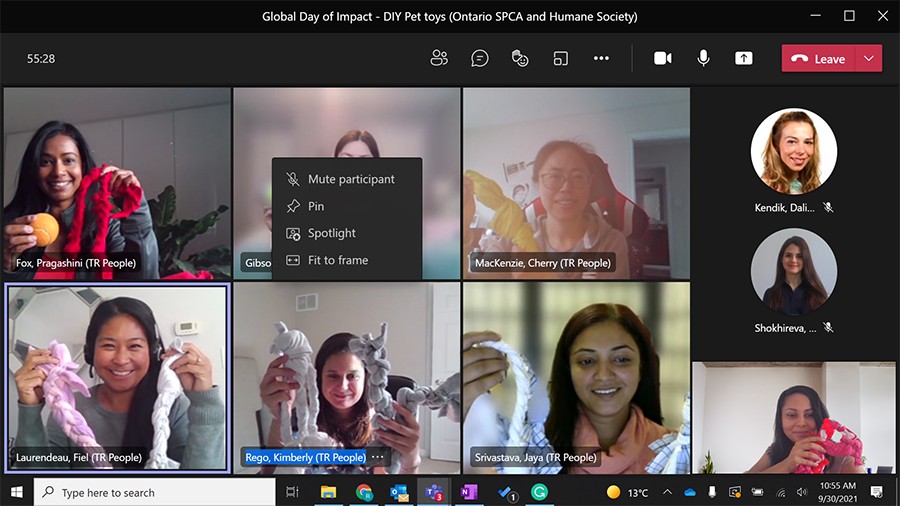Click the breakout rooms icon
This screenshot has width=900, height=506.
tap(561, 58)
